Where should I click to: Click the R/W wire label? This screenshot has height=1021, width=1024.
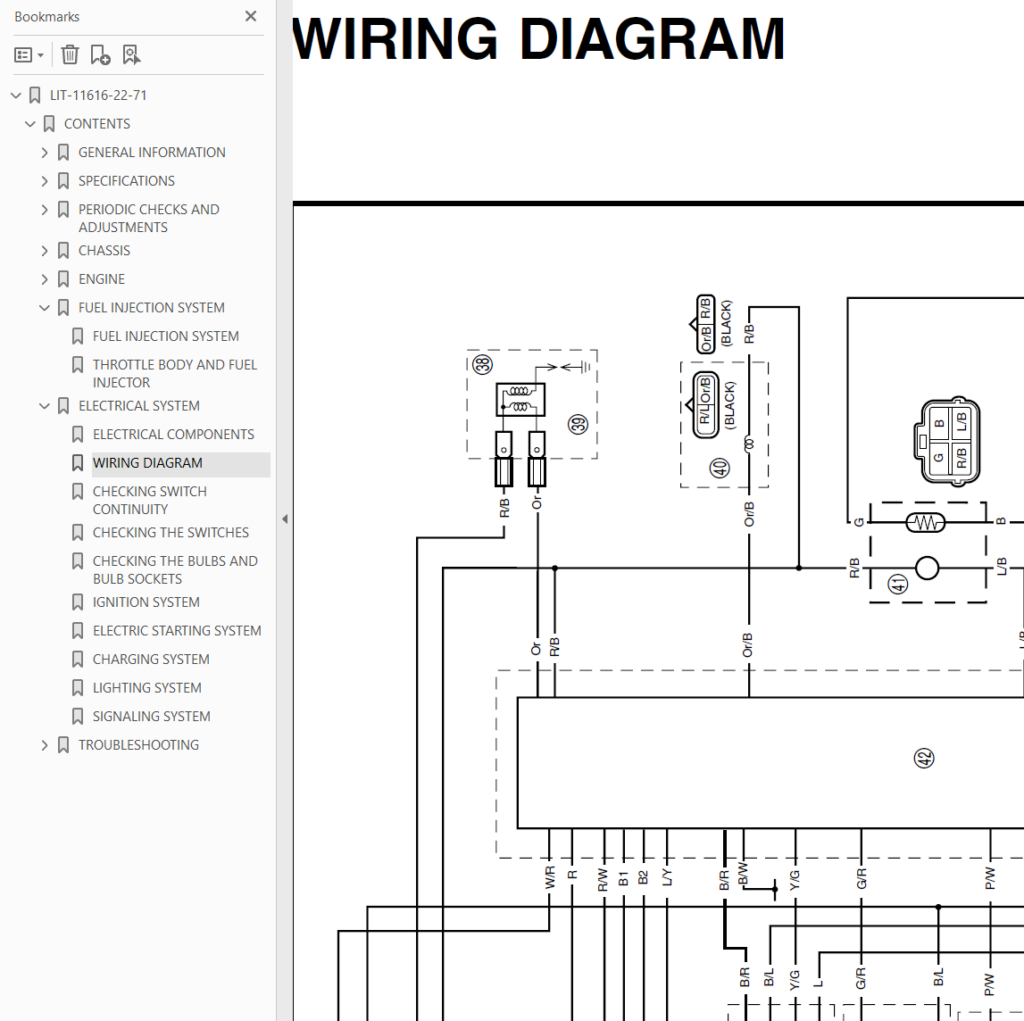pos(603,879)
